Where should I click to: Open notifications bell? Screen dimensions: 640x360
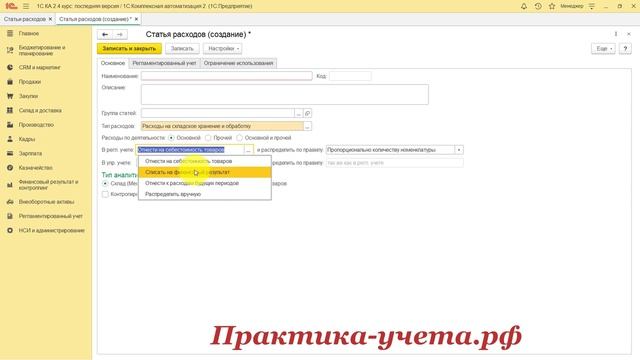pyautogui.click(x=524, y=6)
